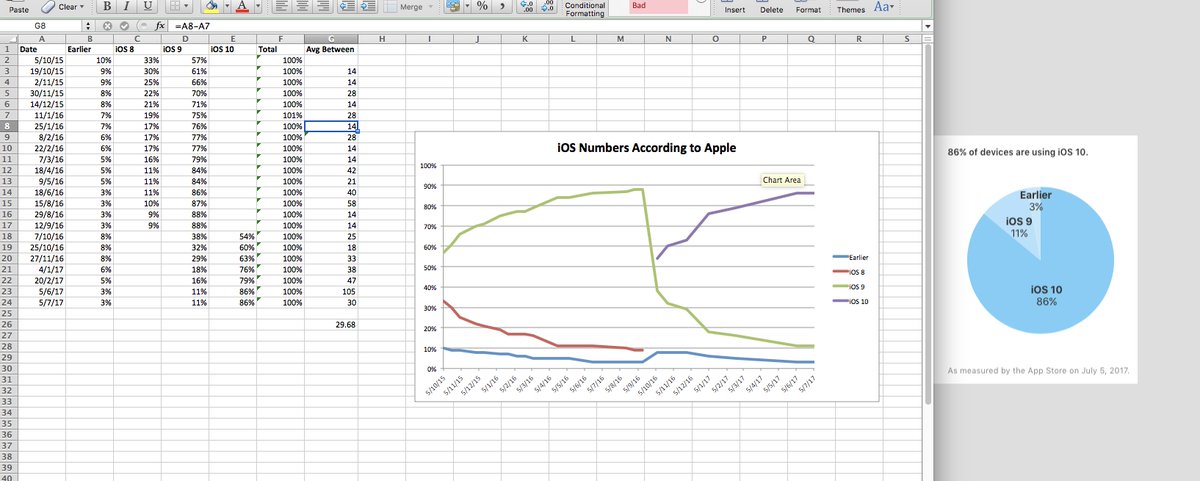The image size is (1200, 481).
Task: Select column header D
Action: (x=186, y=38)
